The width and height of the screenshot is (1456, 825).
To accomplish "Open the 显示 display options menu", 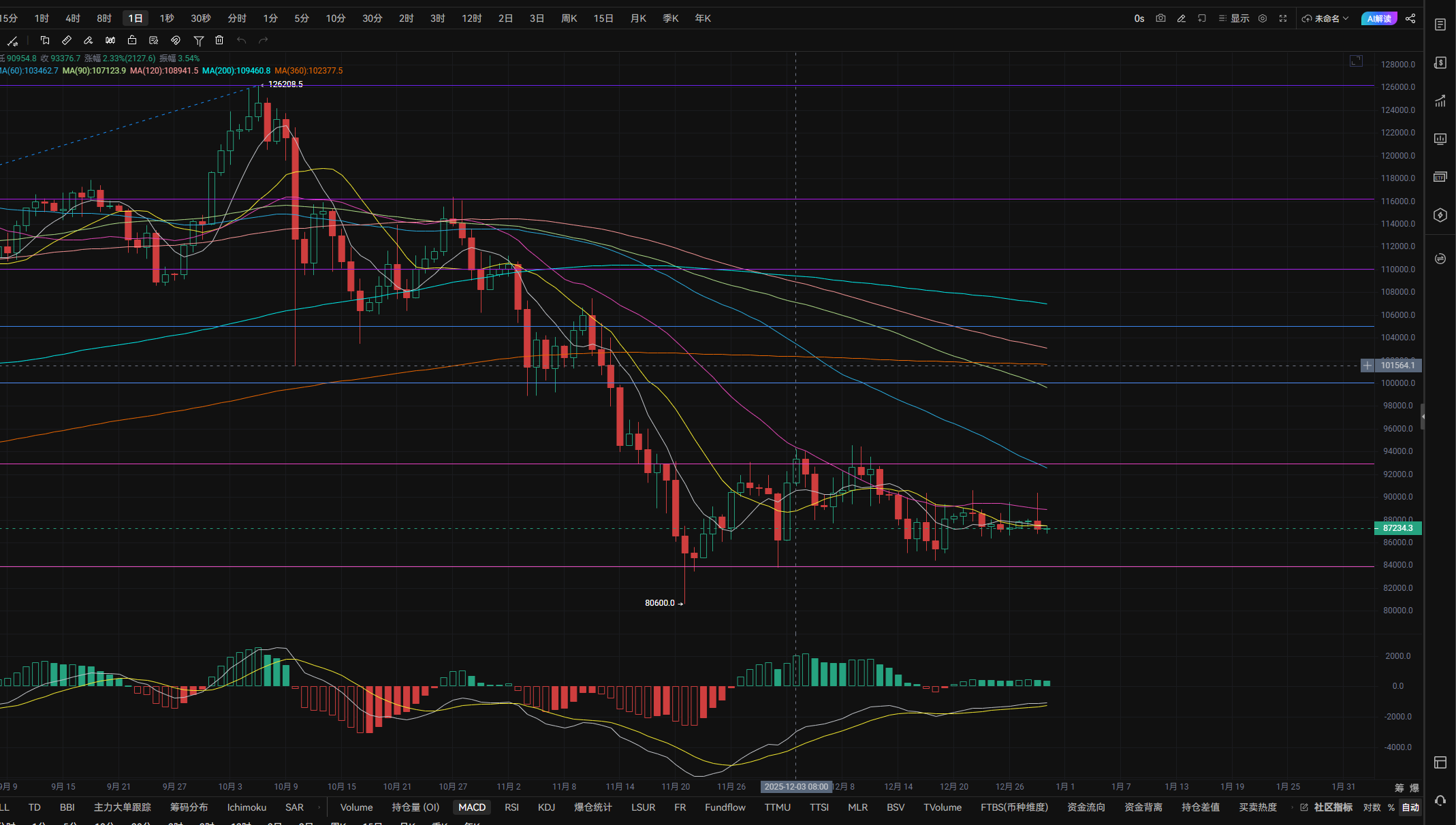I will pyautogui.click(x=1234, y=18).
